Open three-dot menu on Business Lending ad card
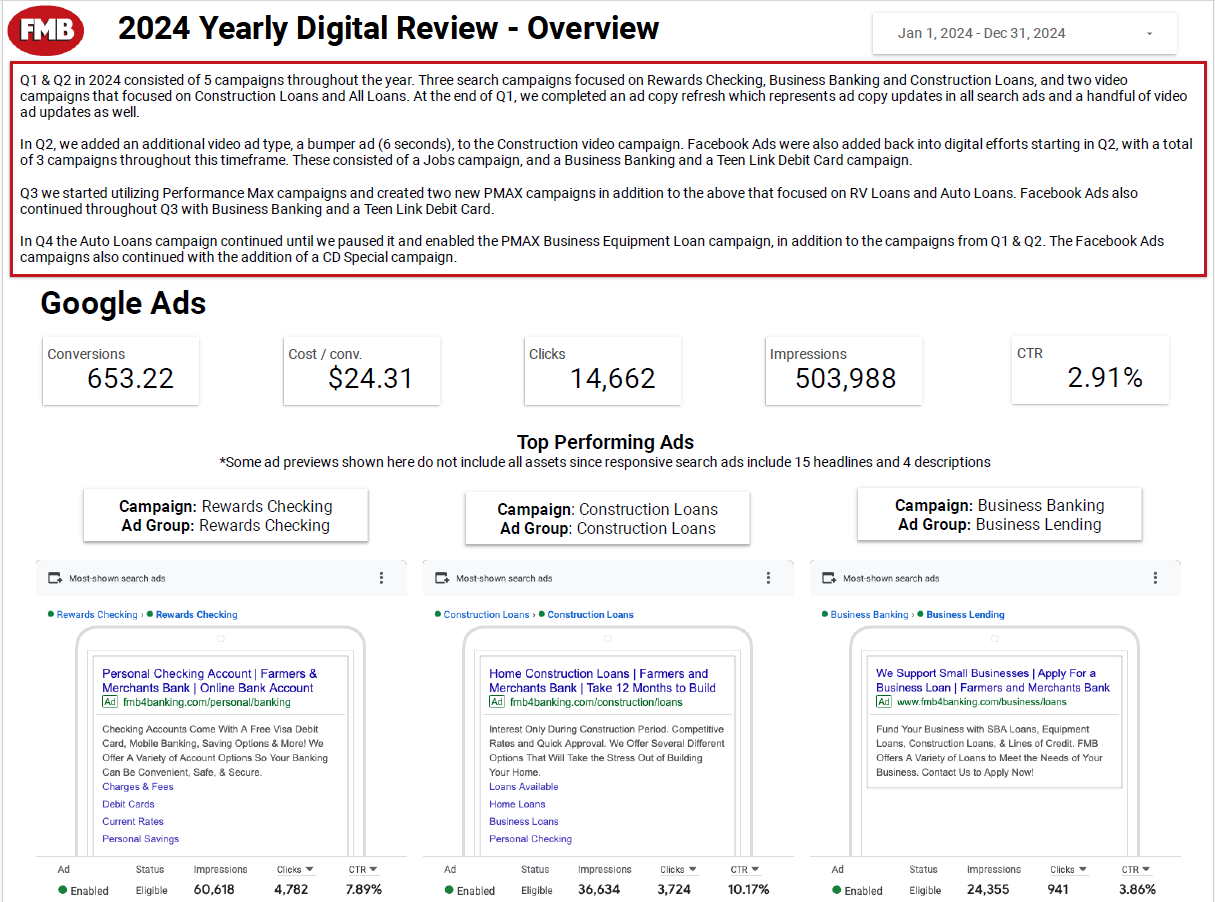This screenshot has width=1215, height=902. click(1155, 578)
